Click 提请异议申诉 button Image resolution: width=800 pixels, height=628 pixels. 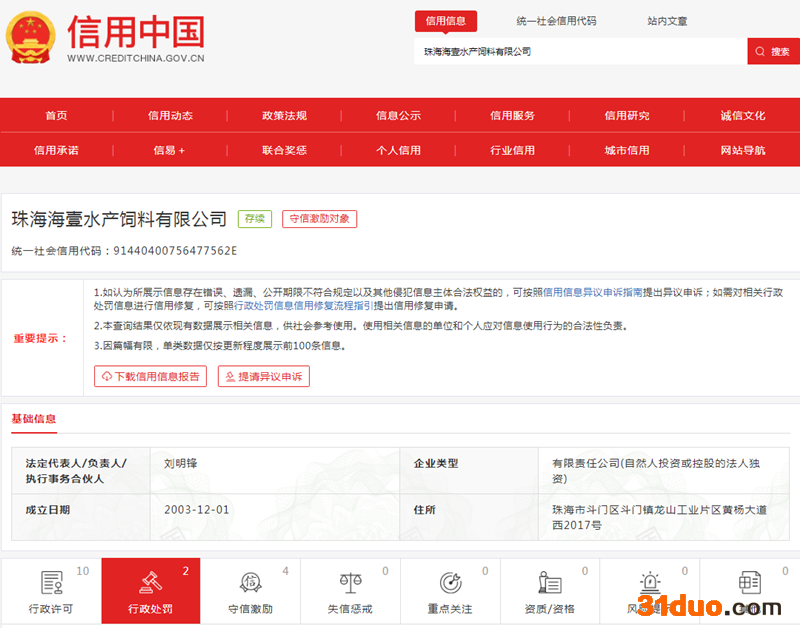click(264, 376)
